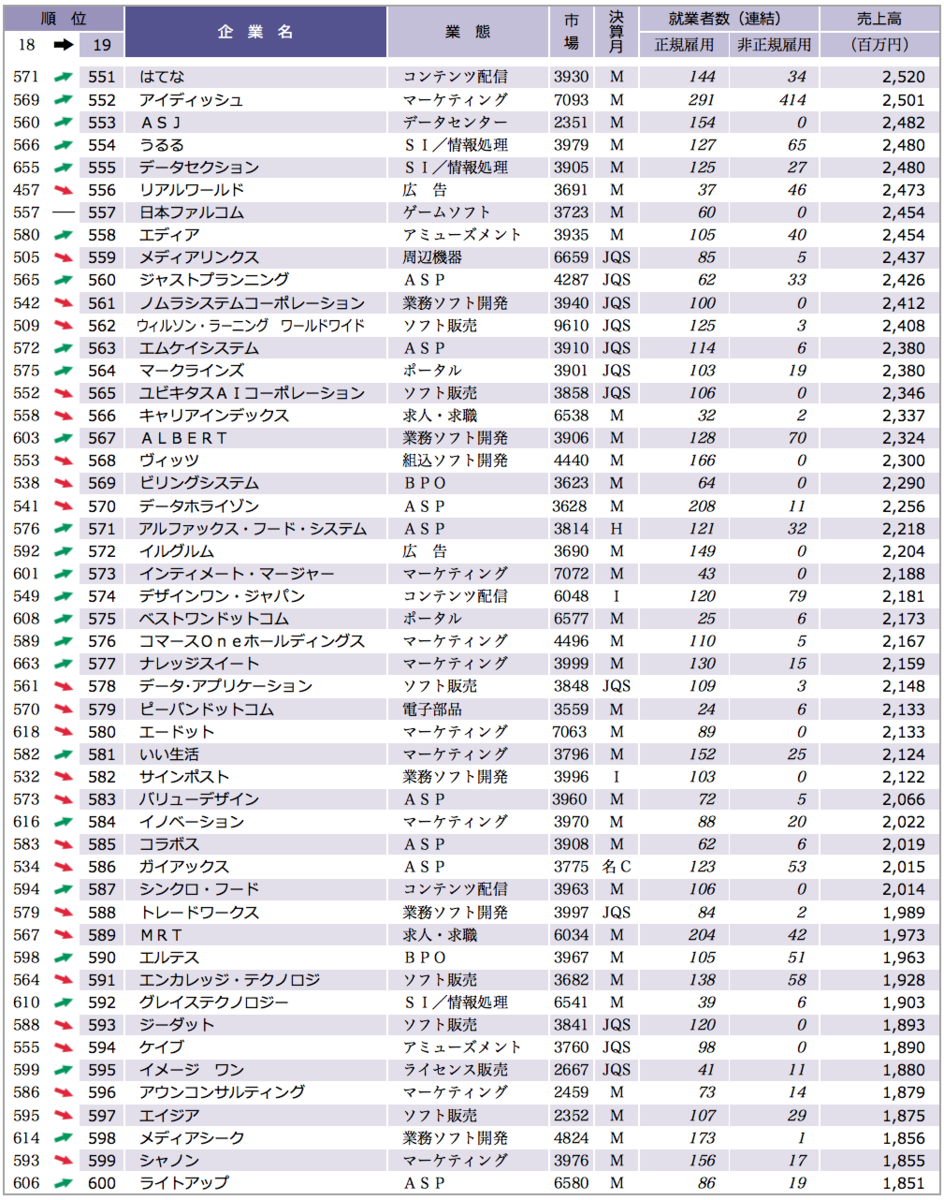Click the red down arrow in the リアルワールド row

[64, 190]
